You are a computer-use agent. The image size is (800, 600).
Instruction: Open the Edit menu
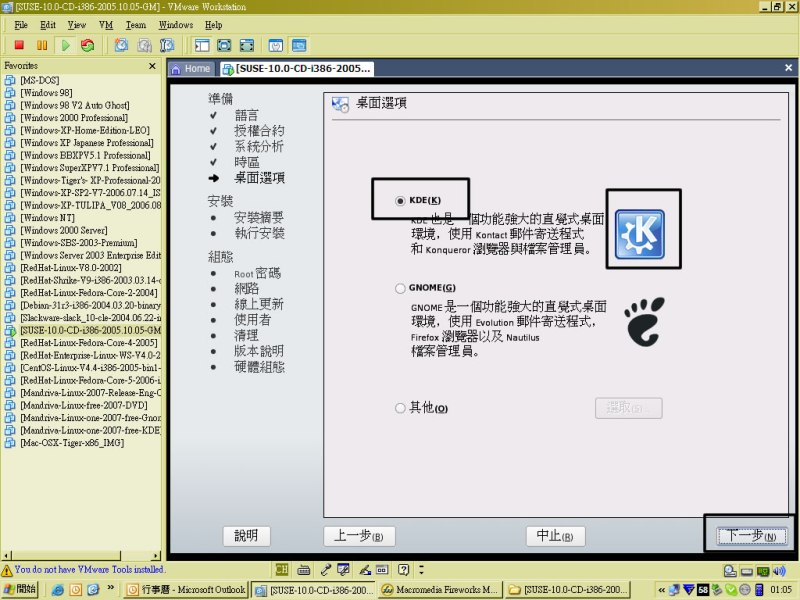pos(48,25)
